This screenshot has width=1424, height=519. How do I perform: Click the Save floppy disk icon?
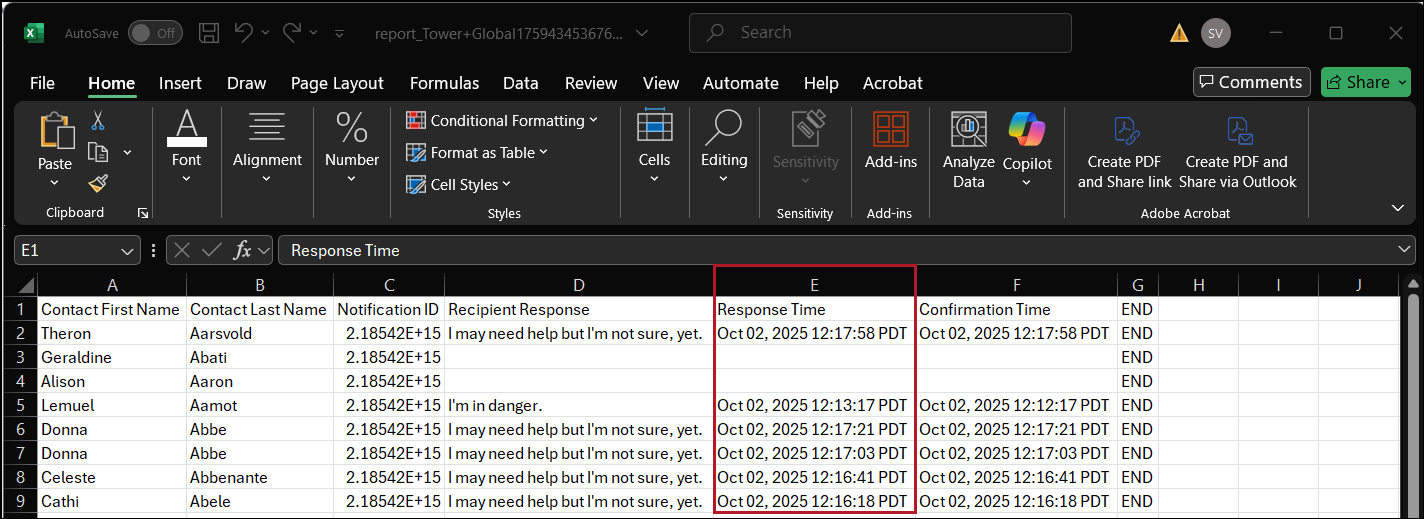point(209,33)
